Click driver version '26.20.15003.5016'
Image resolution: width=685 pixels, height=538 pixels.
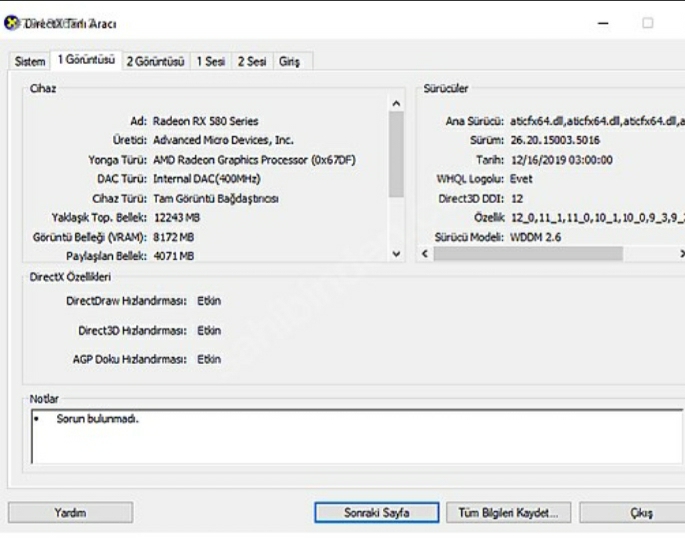555,140
